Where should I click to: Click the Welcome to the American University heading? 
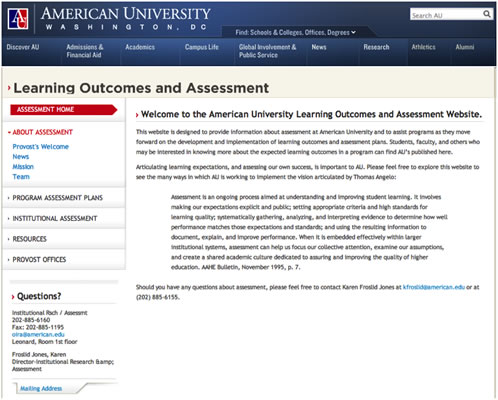click(x=311, y=114)
